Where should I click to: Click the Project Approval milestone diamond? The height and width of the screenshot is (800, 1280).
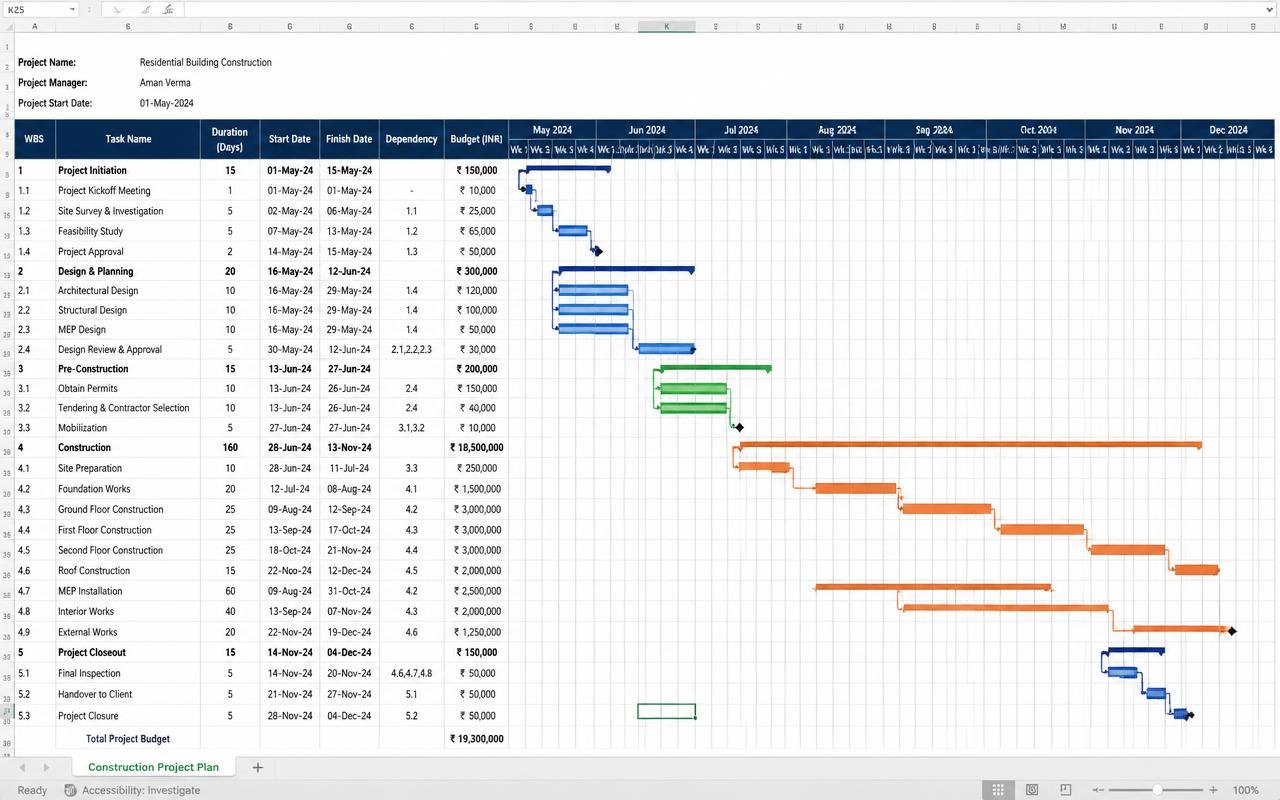(x=598, y=252)
